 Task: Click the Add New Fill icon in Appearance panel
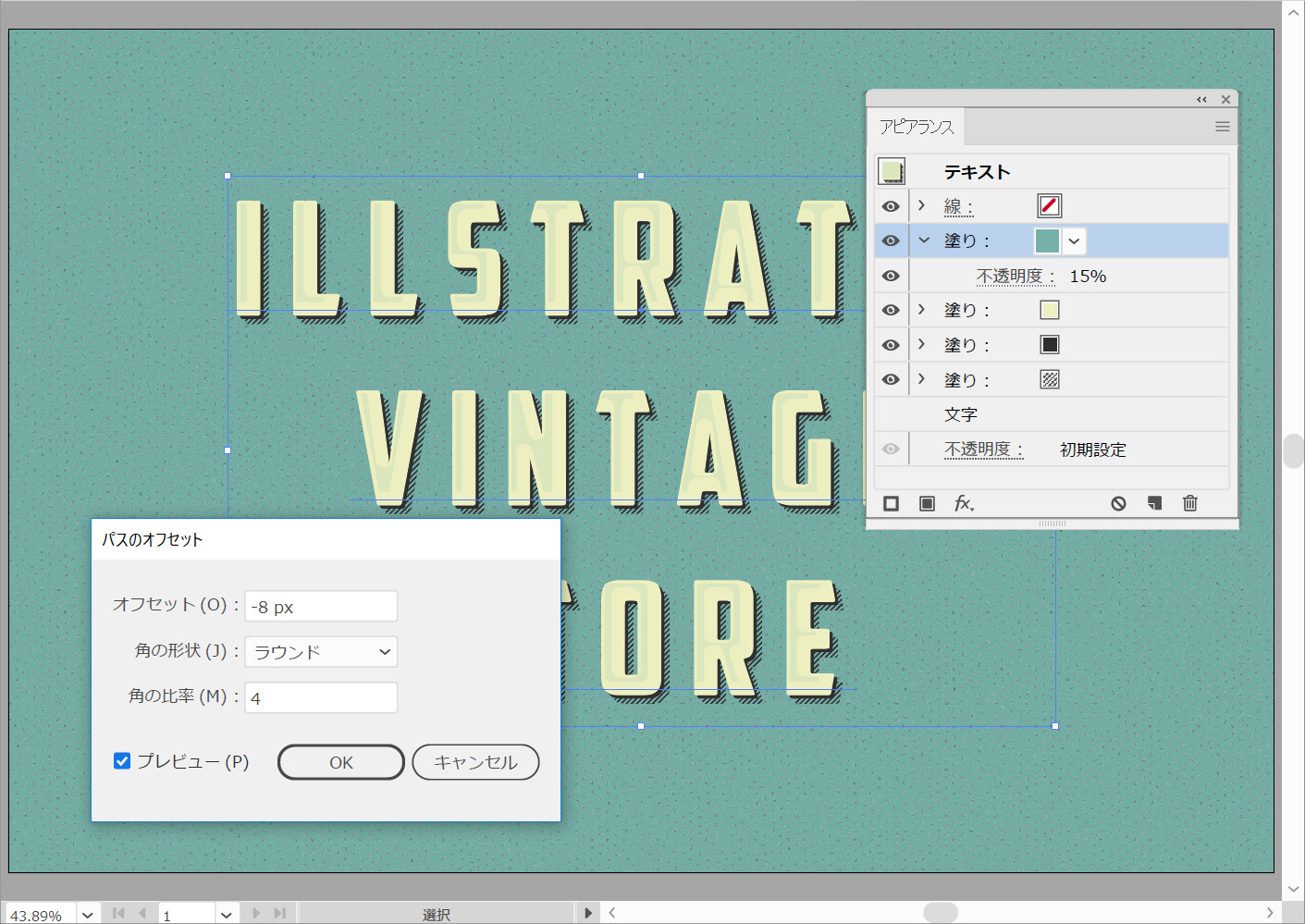tap(927, 503)
